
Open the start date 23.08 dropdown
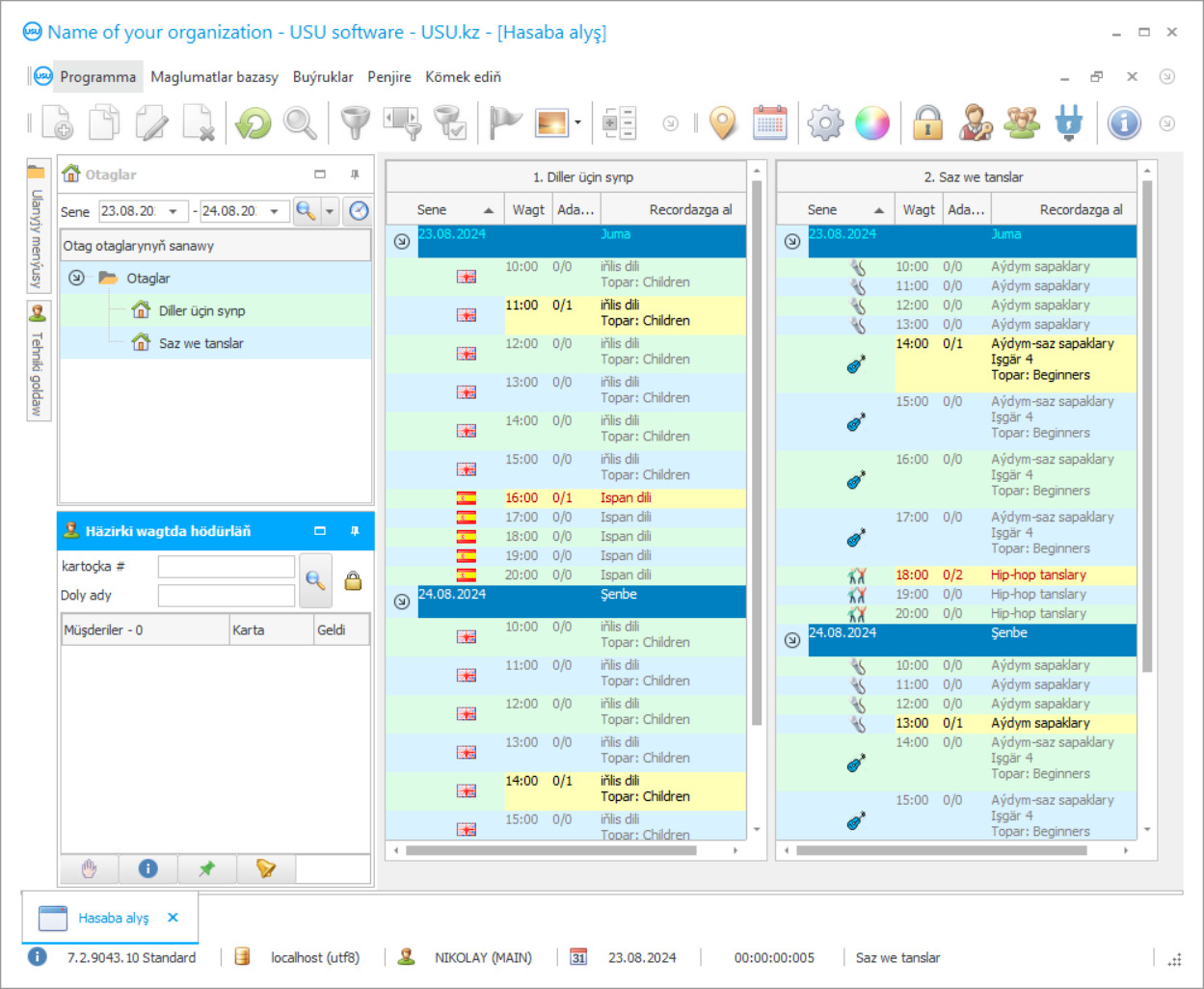(173, 211)
